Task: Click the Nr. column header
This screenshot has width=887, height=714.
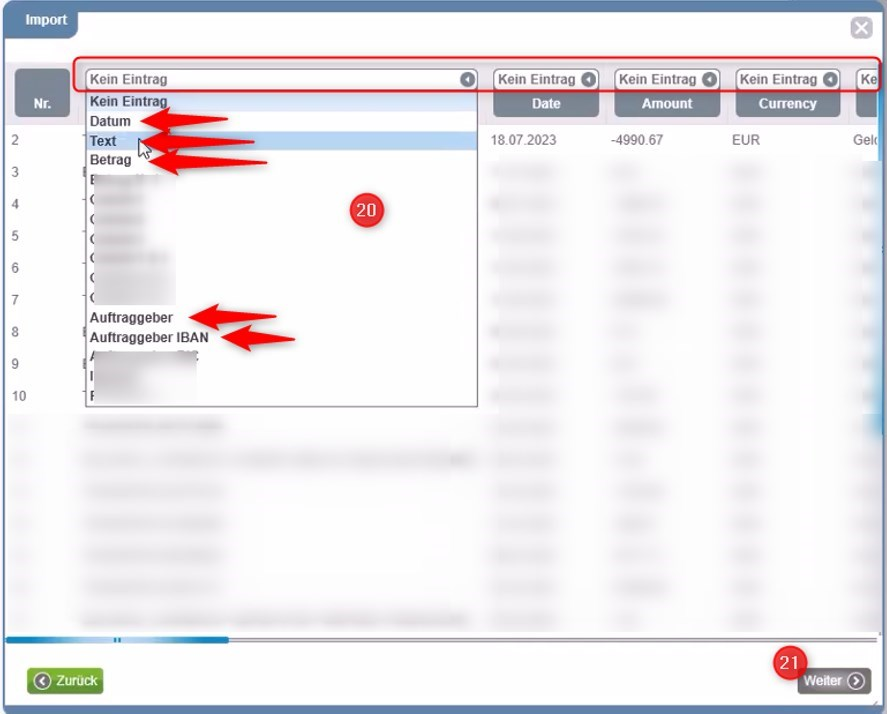Action: [x=42, y=103]
